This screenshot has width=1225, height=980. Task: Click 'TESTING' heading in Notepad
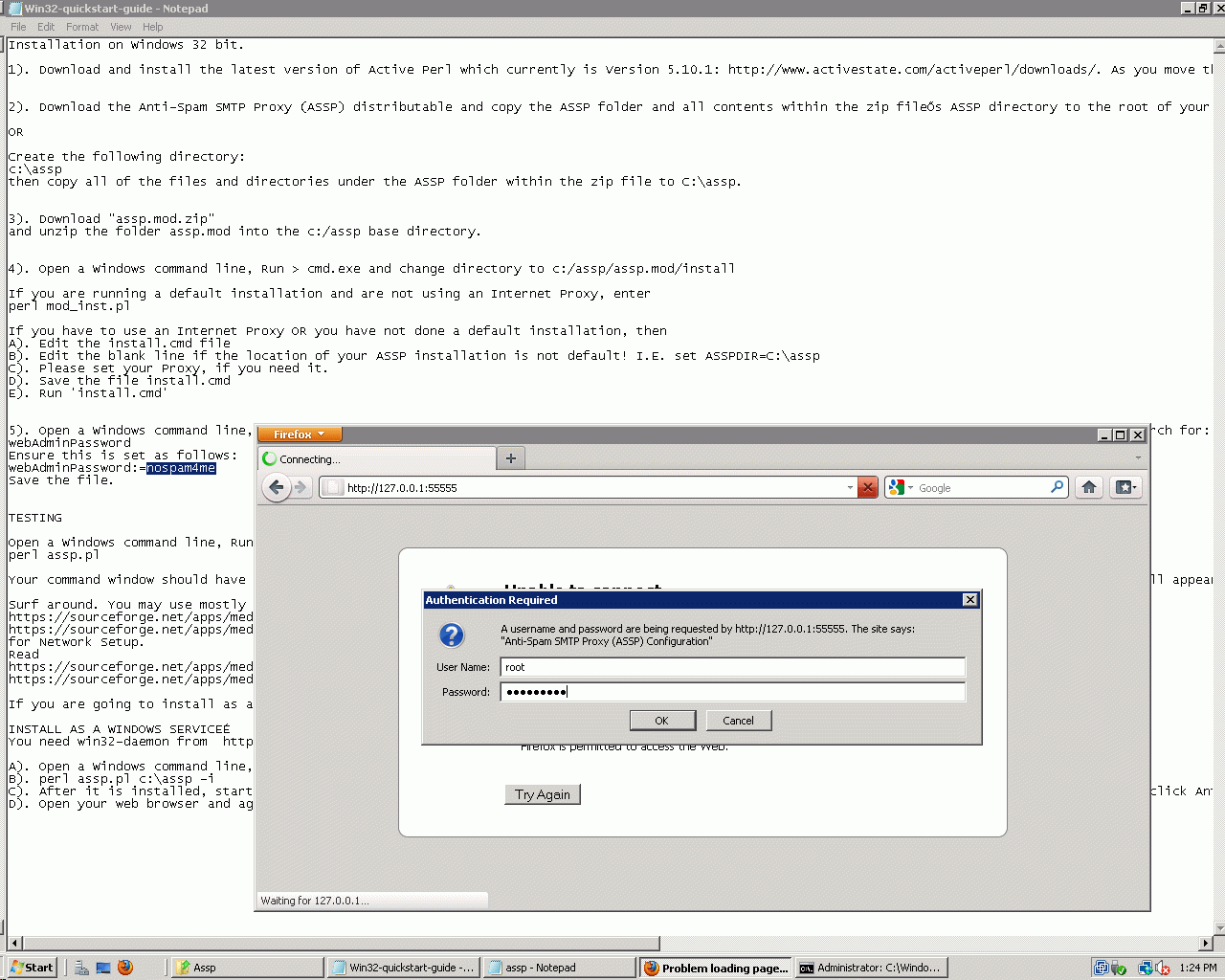pos(35,518)
